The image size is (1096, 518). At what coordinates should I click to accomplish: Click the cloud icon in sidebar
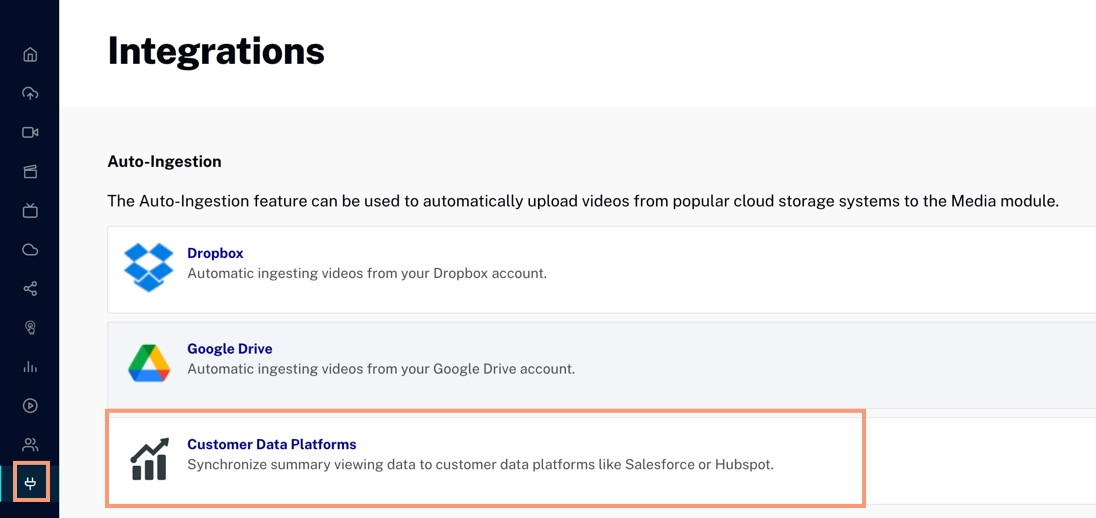30,250
